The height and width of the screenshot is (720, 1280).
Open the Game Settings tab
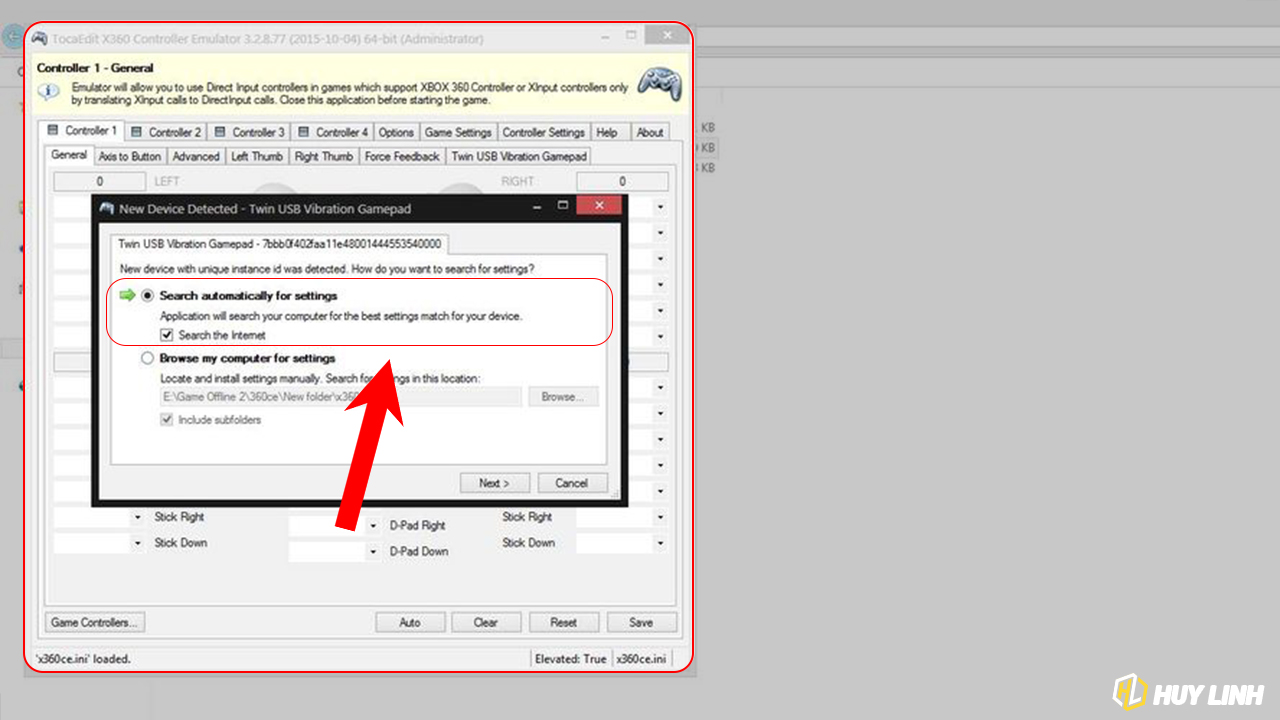tap(458, 132)
